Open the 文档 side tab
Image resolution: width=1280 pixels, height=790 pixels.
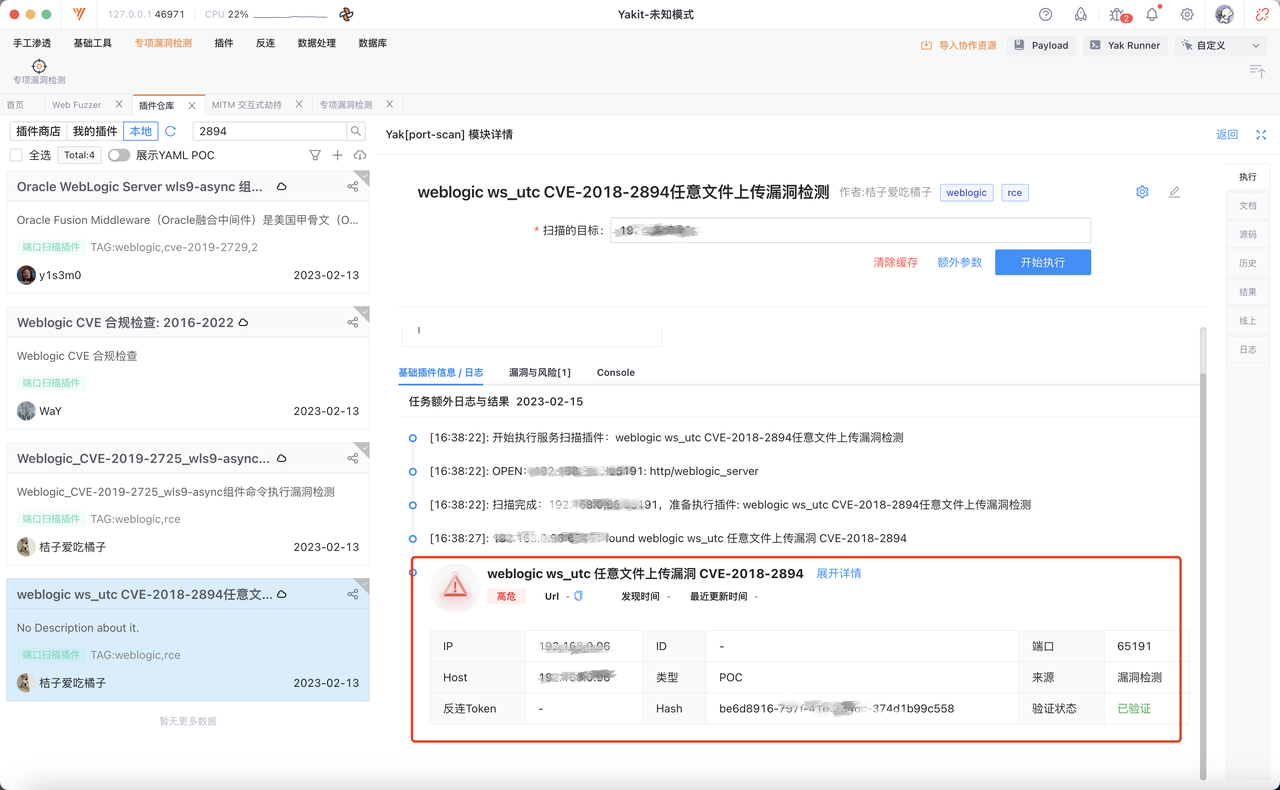(1248, 206)
